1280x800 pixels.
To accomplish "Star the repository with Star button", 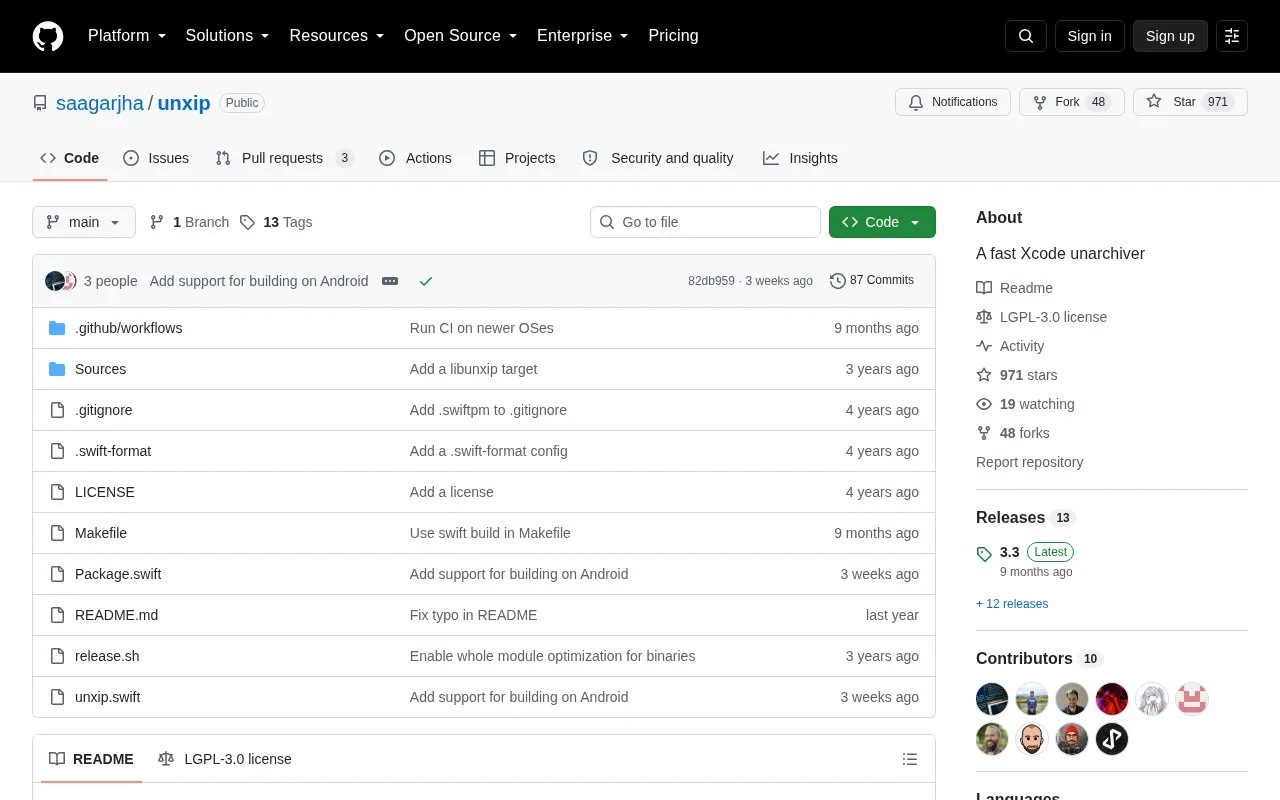I will [1190, 102].
